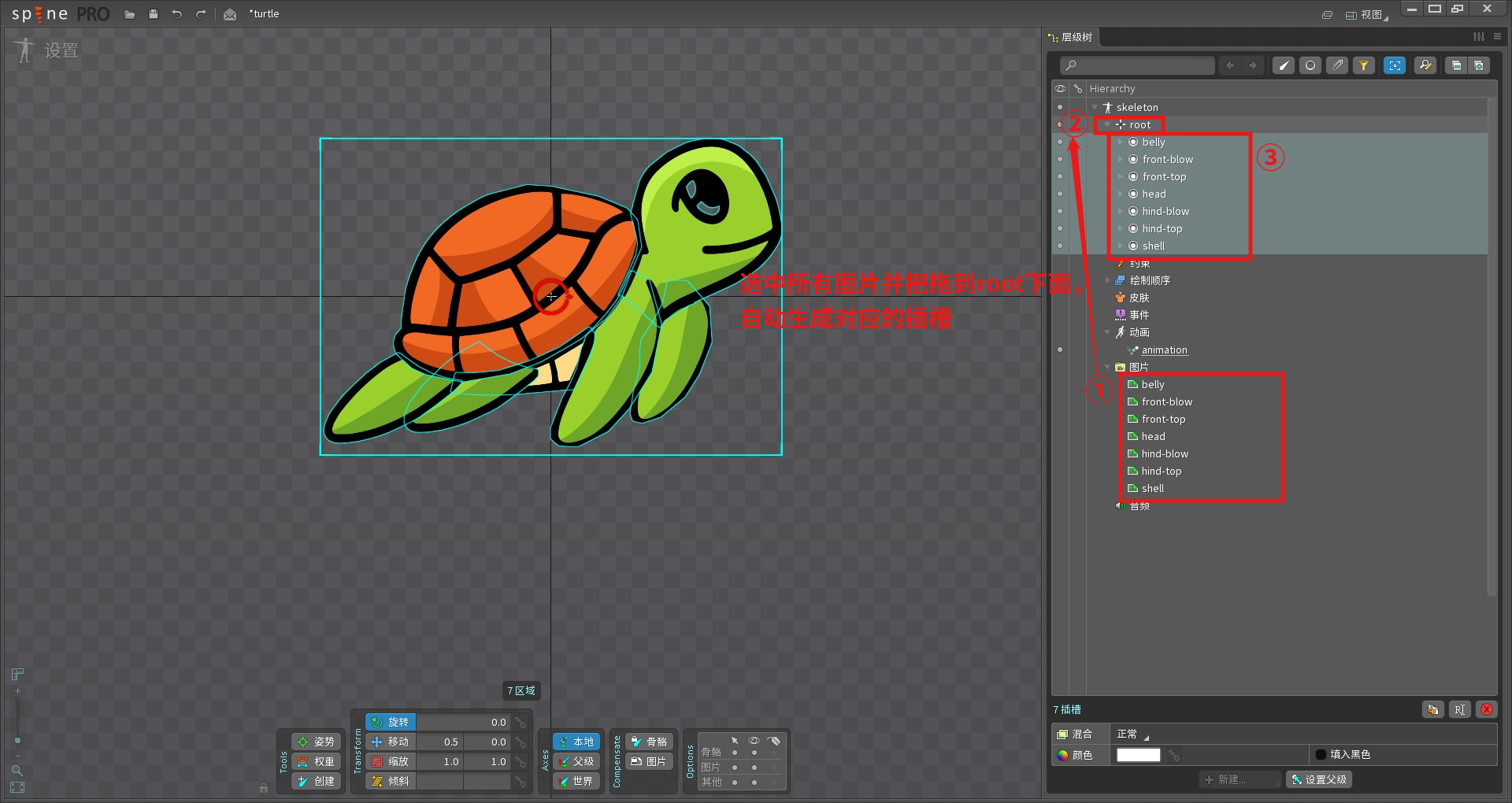The height and width of the screenshot is (803, 1512).
Task: Click into the tree search field
Action: coord(1137,65)
